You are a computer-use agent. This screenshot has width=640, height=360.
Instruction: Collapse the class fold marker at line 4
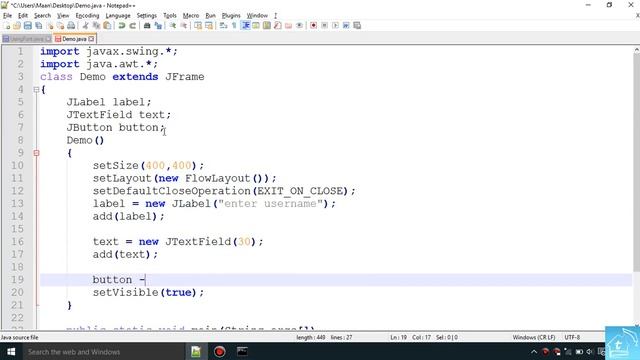click(36, 89)
